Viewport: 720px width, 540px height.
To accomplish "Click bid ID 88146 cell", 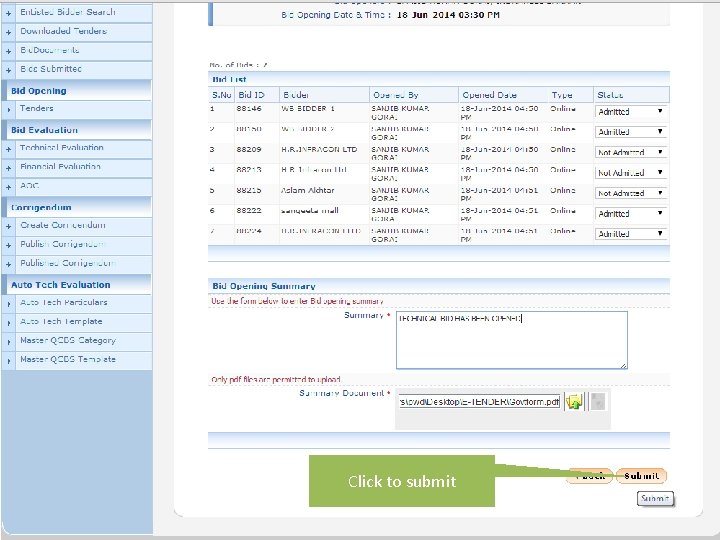I will pos(249,109).
